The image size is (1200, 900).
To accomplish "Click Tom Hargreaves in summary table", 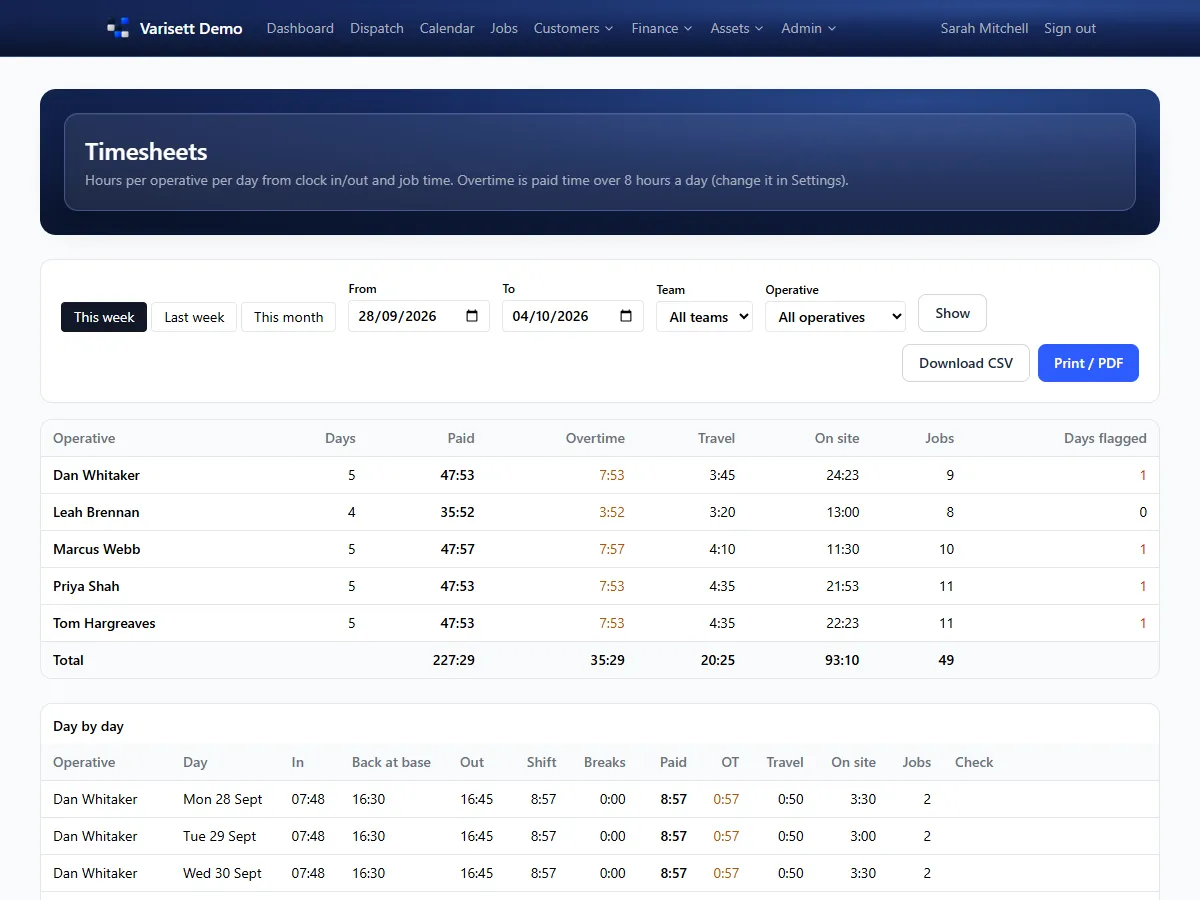I will (x=104, y=623).
